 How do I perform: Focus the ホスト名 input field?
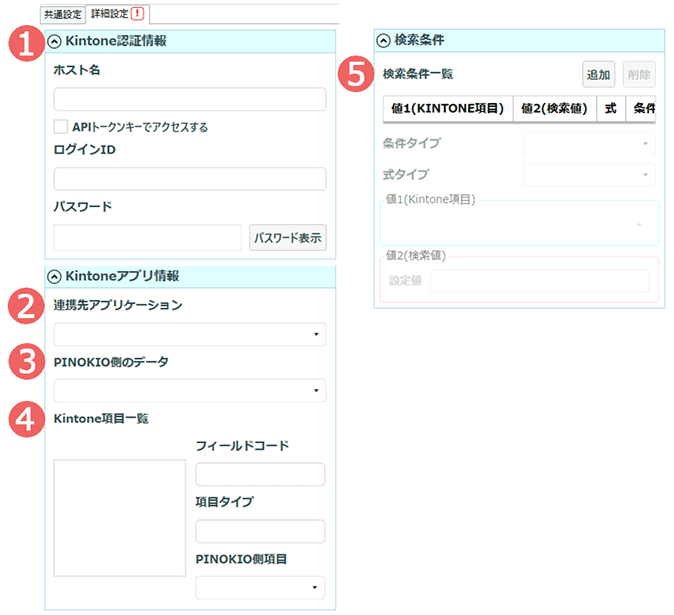[x=190, y=99]
